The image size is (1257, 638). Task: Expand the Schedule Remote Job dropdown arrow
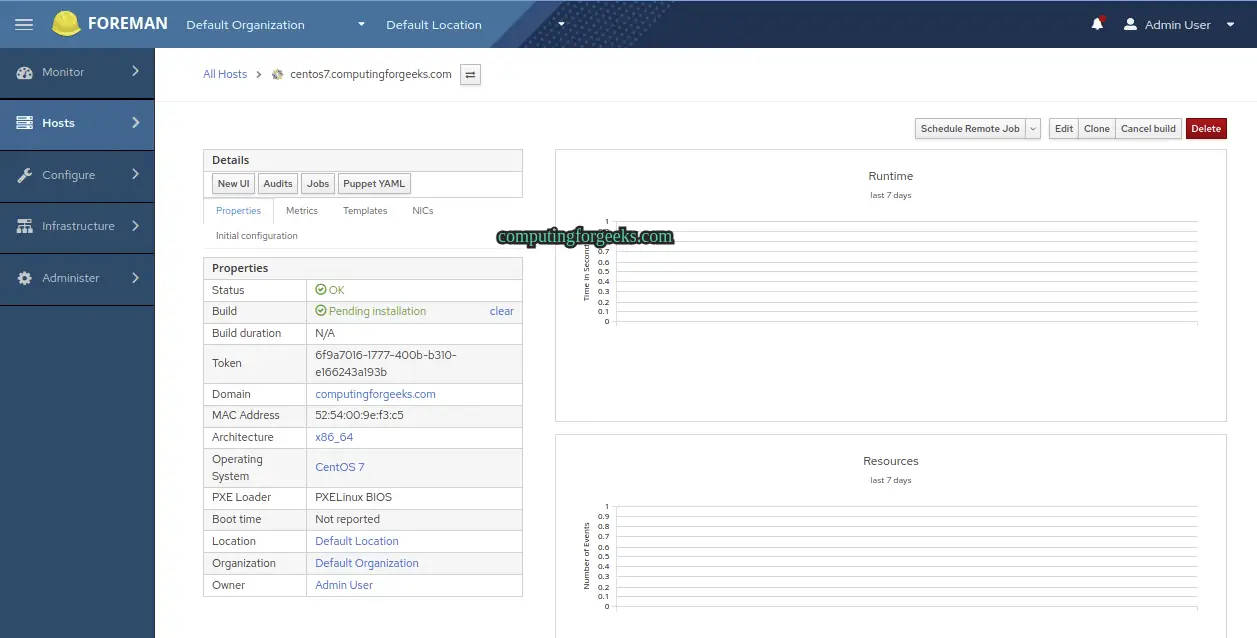click(1032, 128)
